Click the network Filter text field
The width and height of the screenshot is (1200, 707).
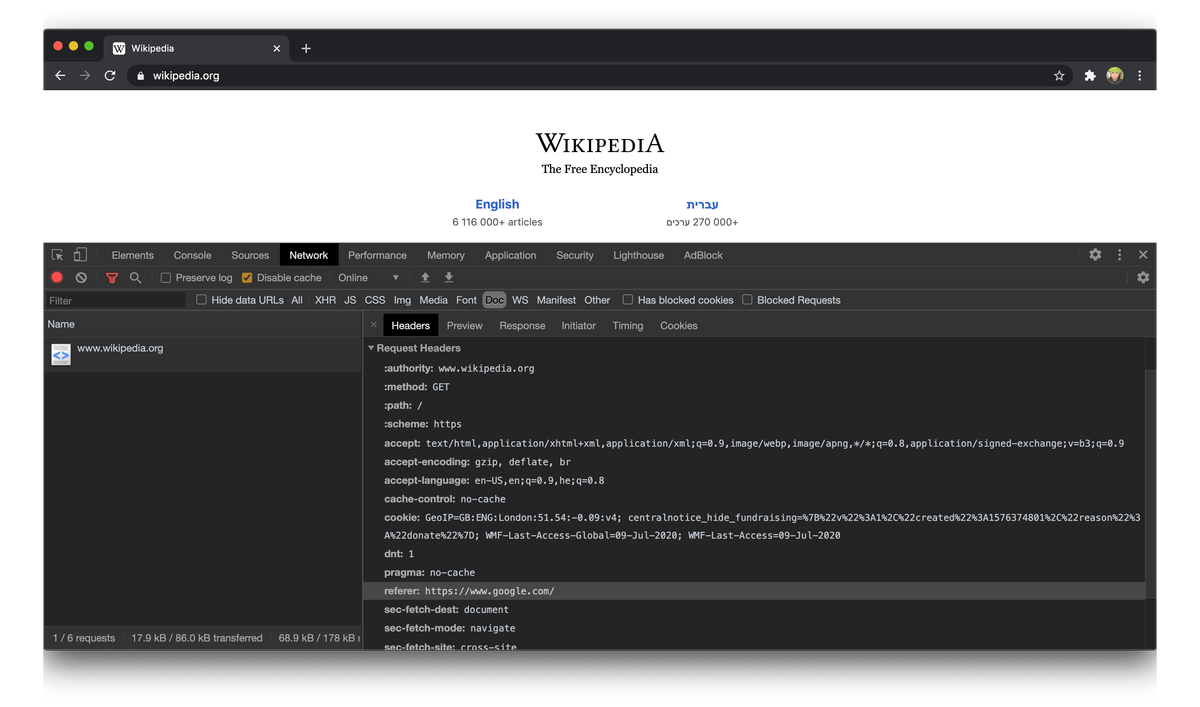click(x=115, y=300)
